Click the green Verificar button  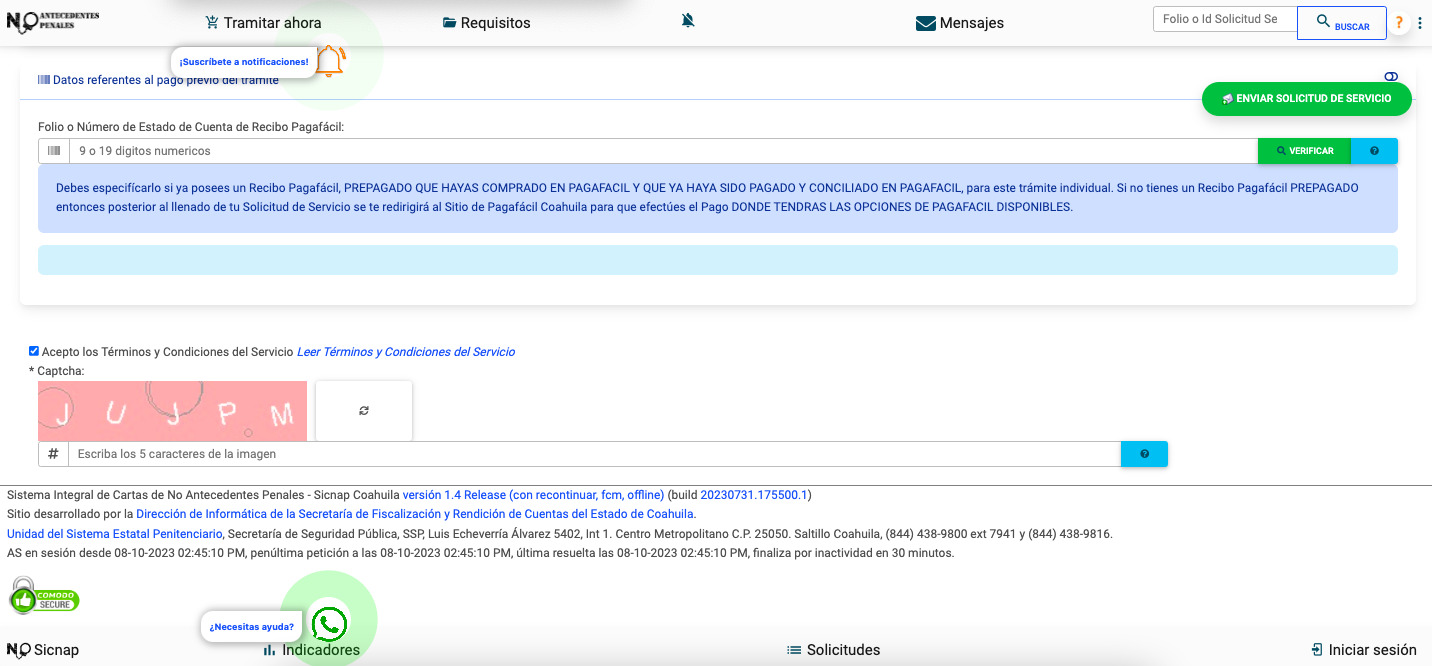tap(1304, 151)
